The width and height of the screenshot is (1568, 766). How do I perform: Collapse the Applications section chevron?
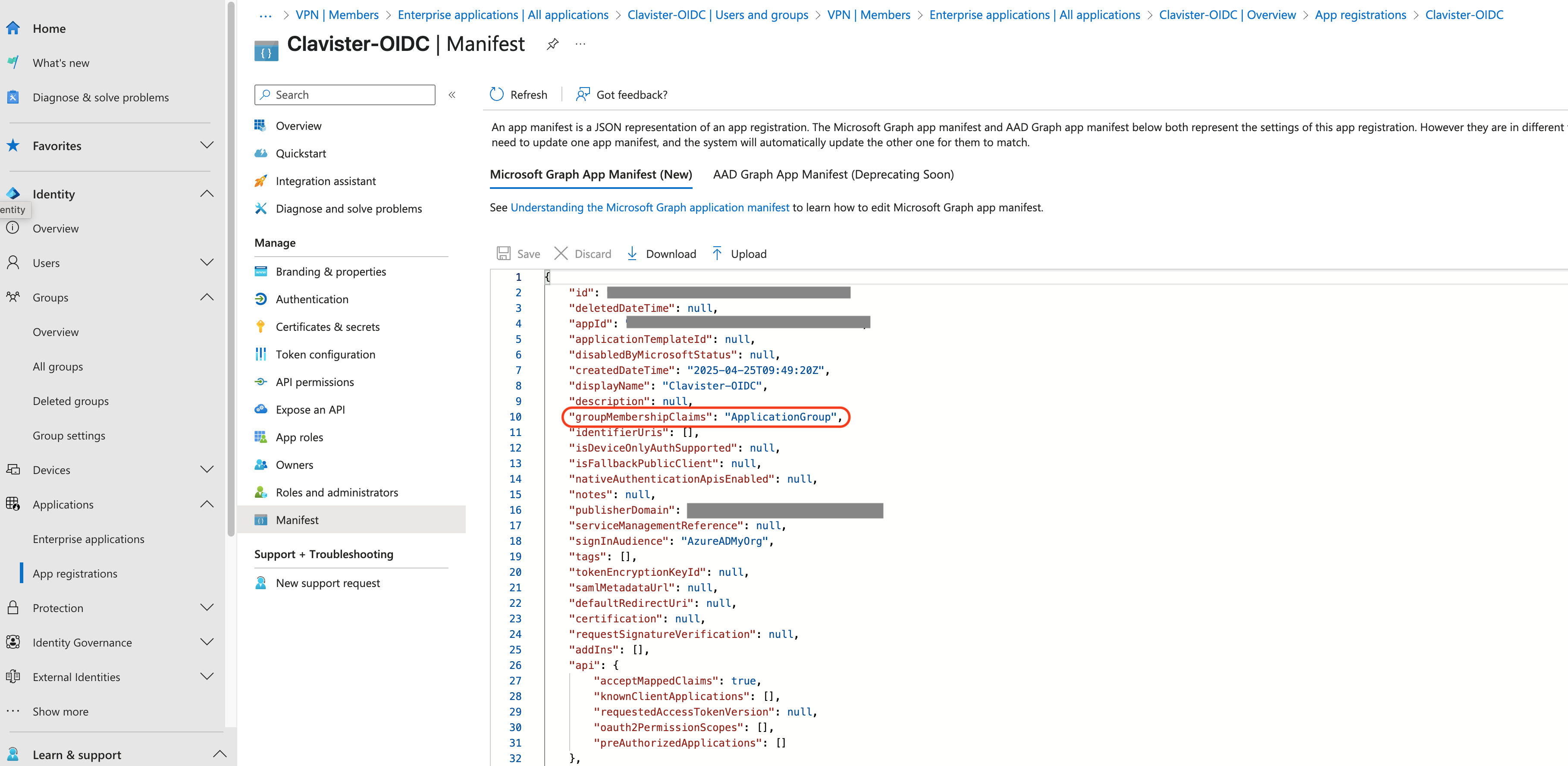coord(207,504)
